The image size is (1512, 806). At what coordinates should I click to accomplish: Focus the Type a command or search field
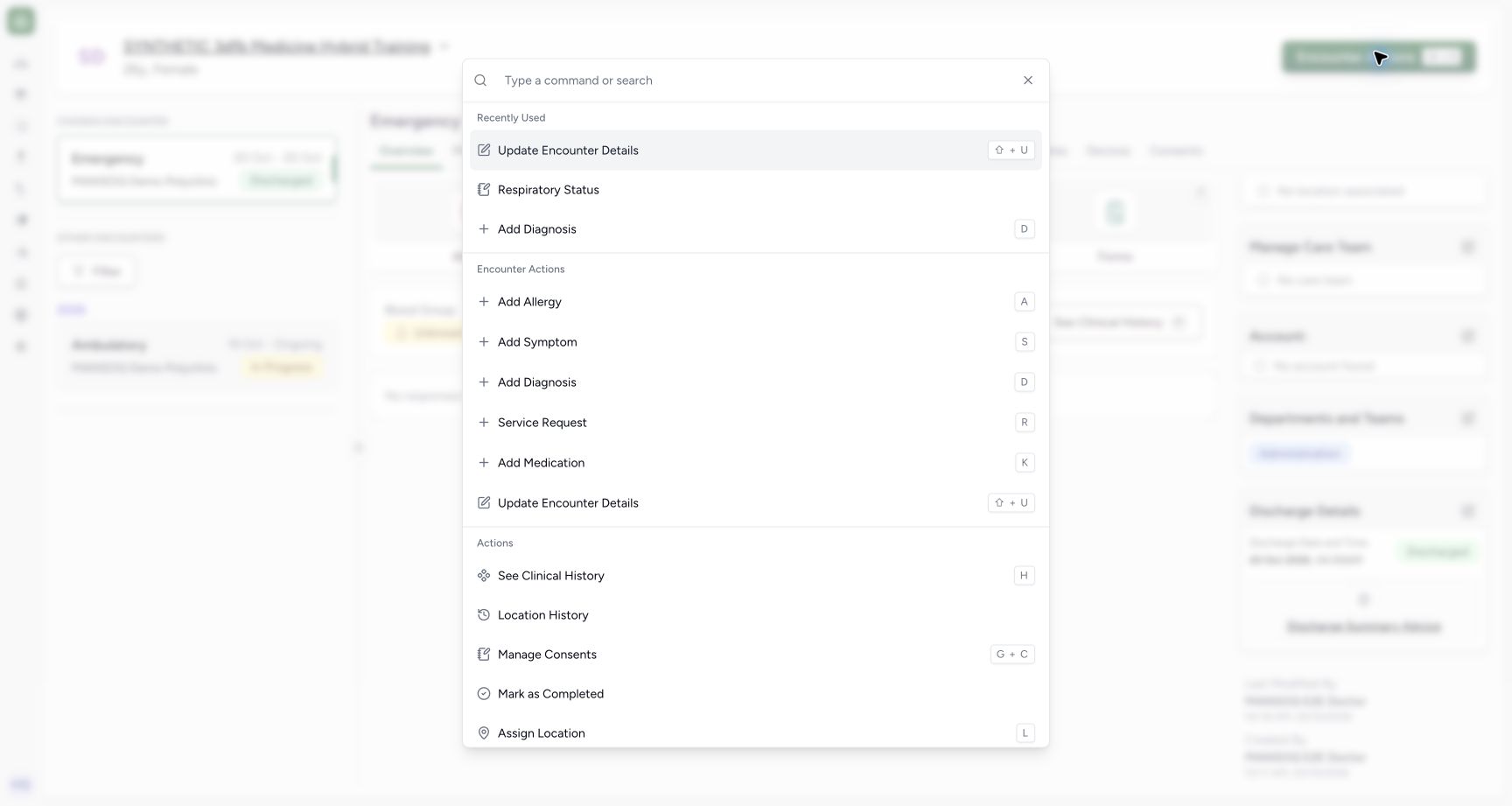[x=756, y=81]
